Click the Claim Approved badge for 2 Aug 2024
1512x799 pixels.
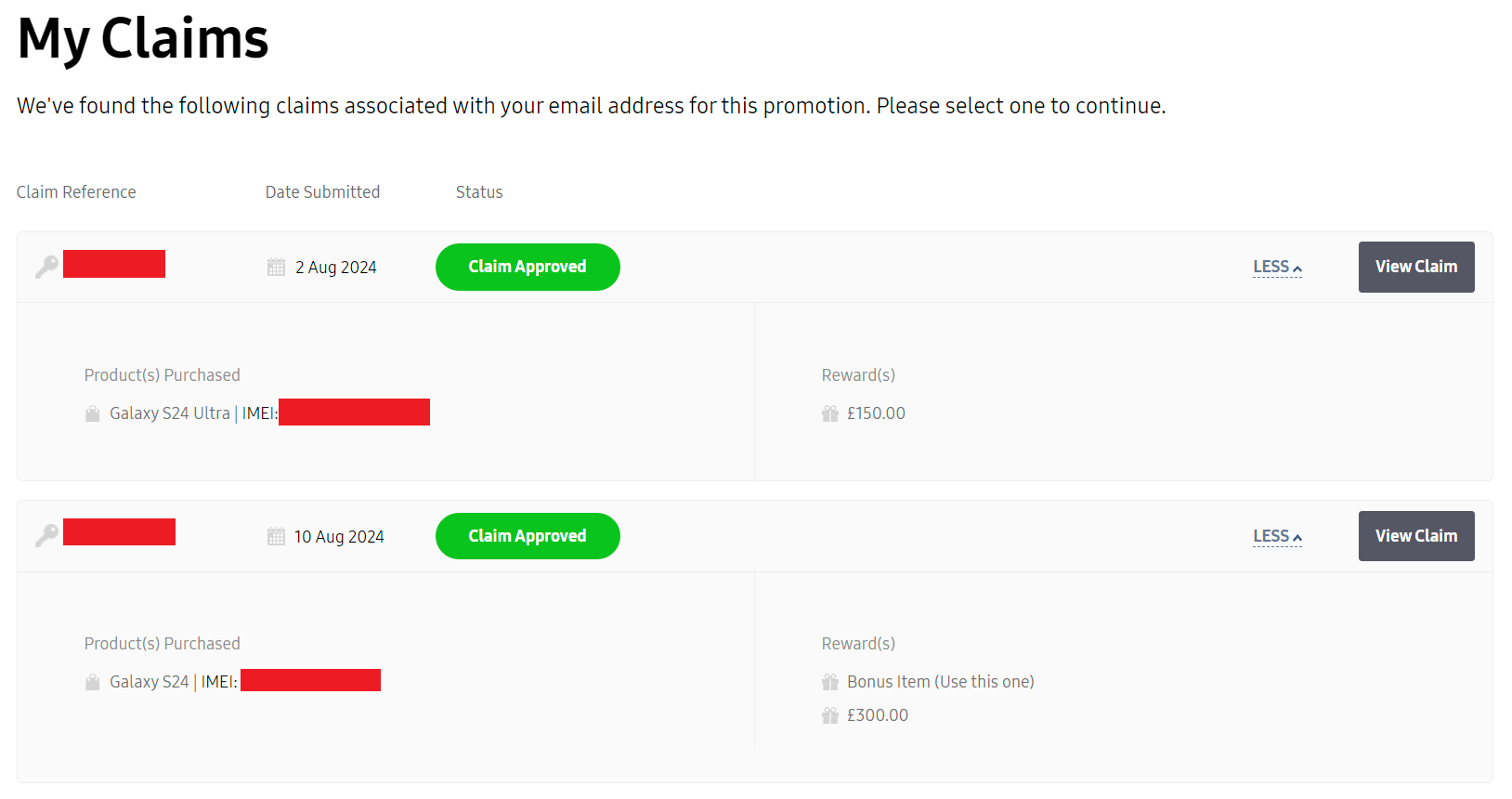[x=528, y=267]
